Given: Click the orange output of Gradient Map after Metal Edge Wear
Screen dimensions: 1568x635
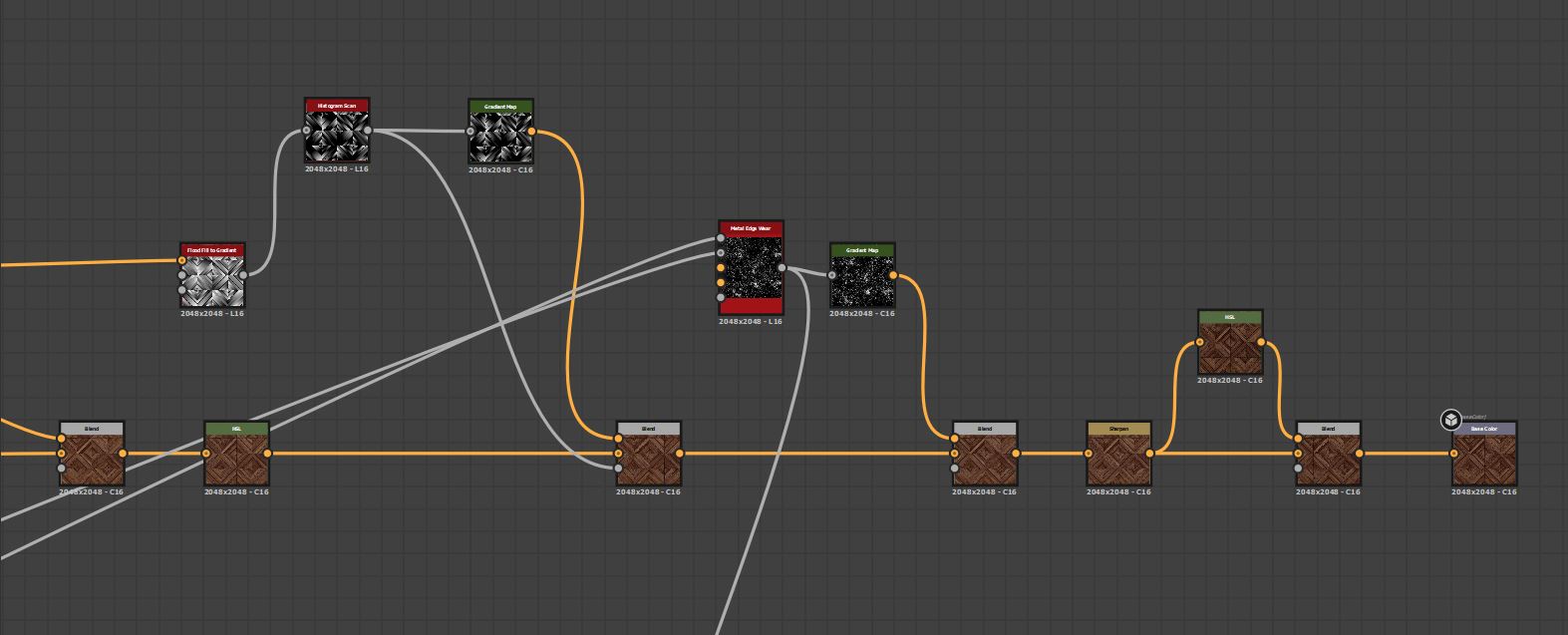Looking at the screenshot, I should click(893, 275).
